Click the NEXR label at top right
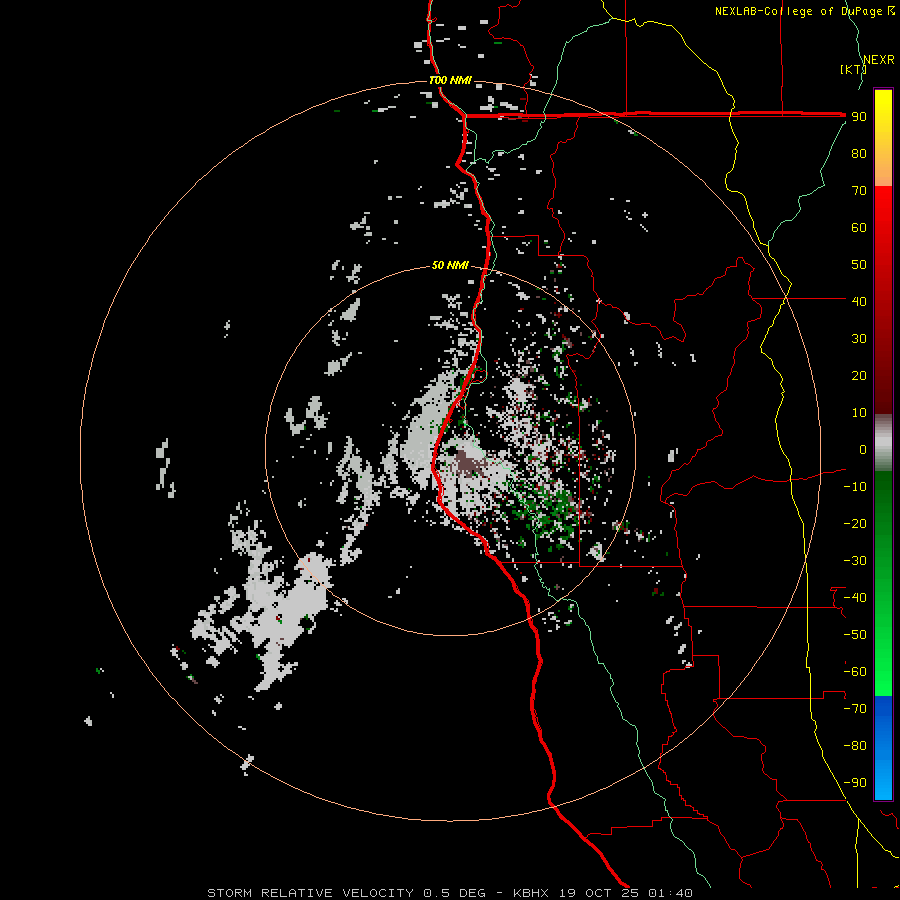The height and width of the screenshot is (900, 900). click(x=879, y=60)
